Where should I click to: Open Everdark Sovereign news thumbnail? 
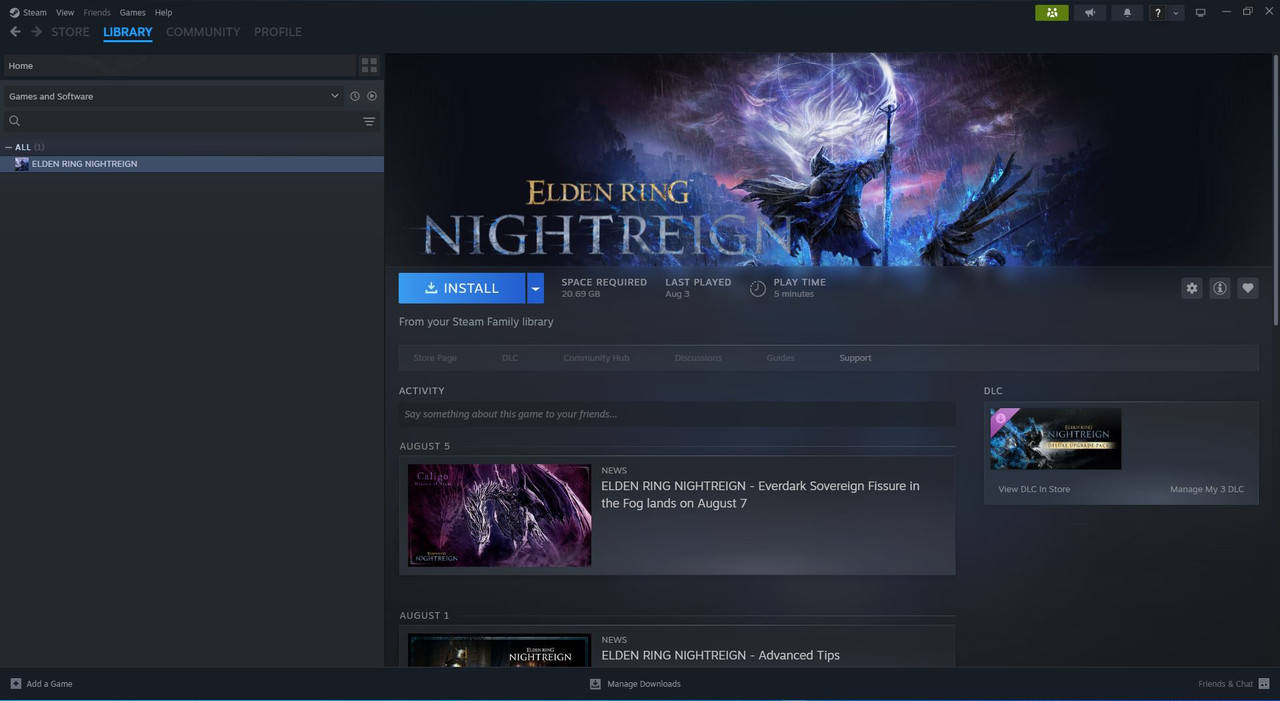[x=499, y=515]
